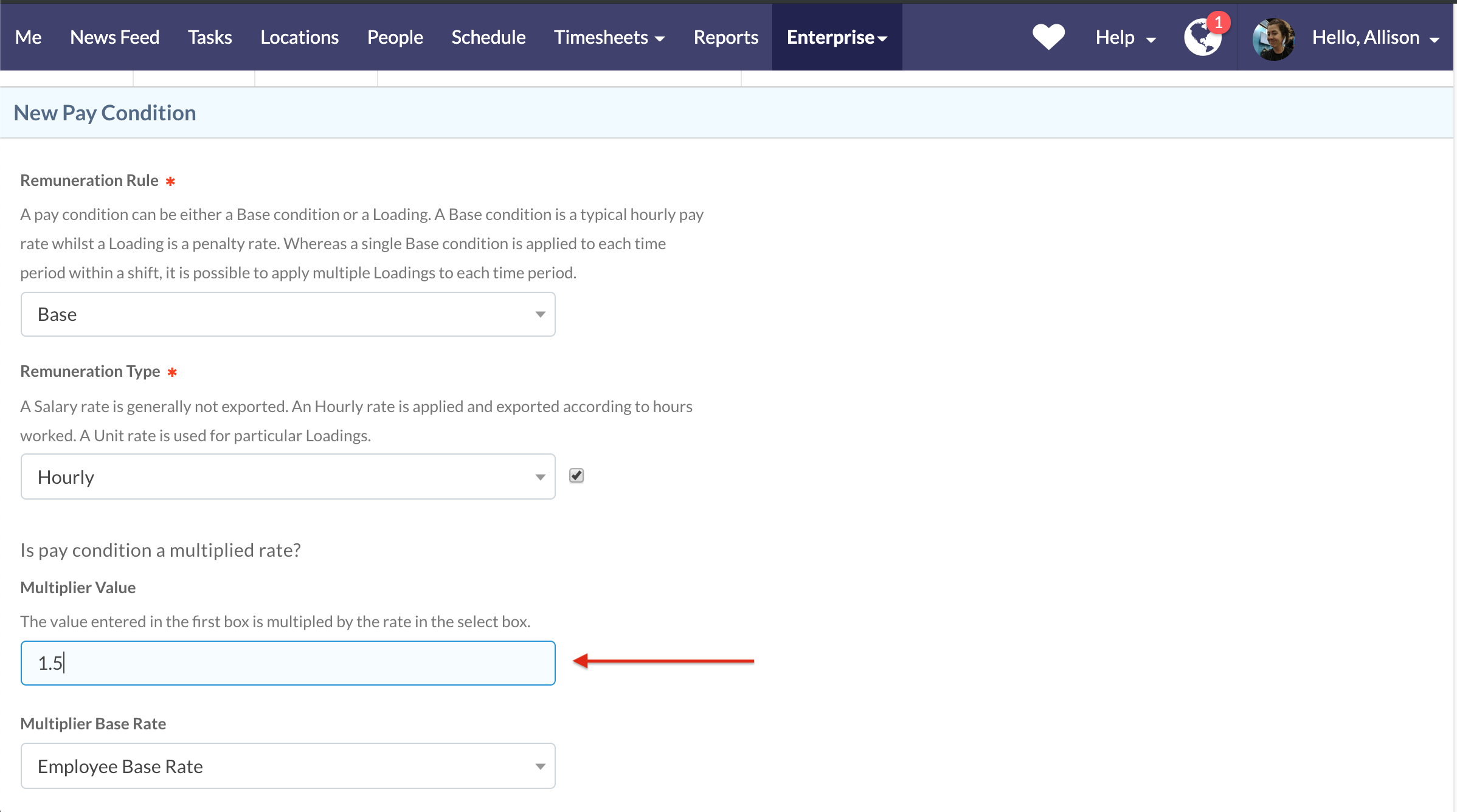Open the Reports page
This screenshot has height=812, width=1457.
click(725, 37)
